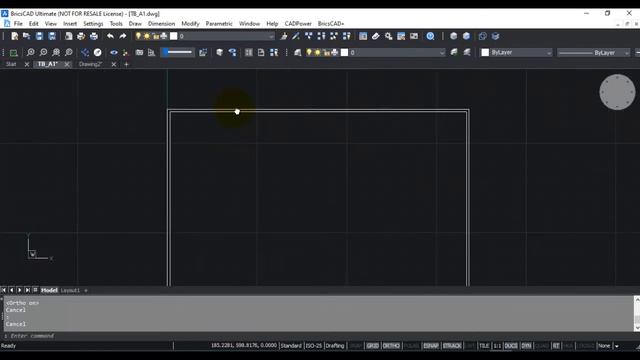Viewport: 640px width, 360px height.
Task: Open the Dimension menu
Action: (161, 24)
